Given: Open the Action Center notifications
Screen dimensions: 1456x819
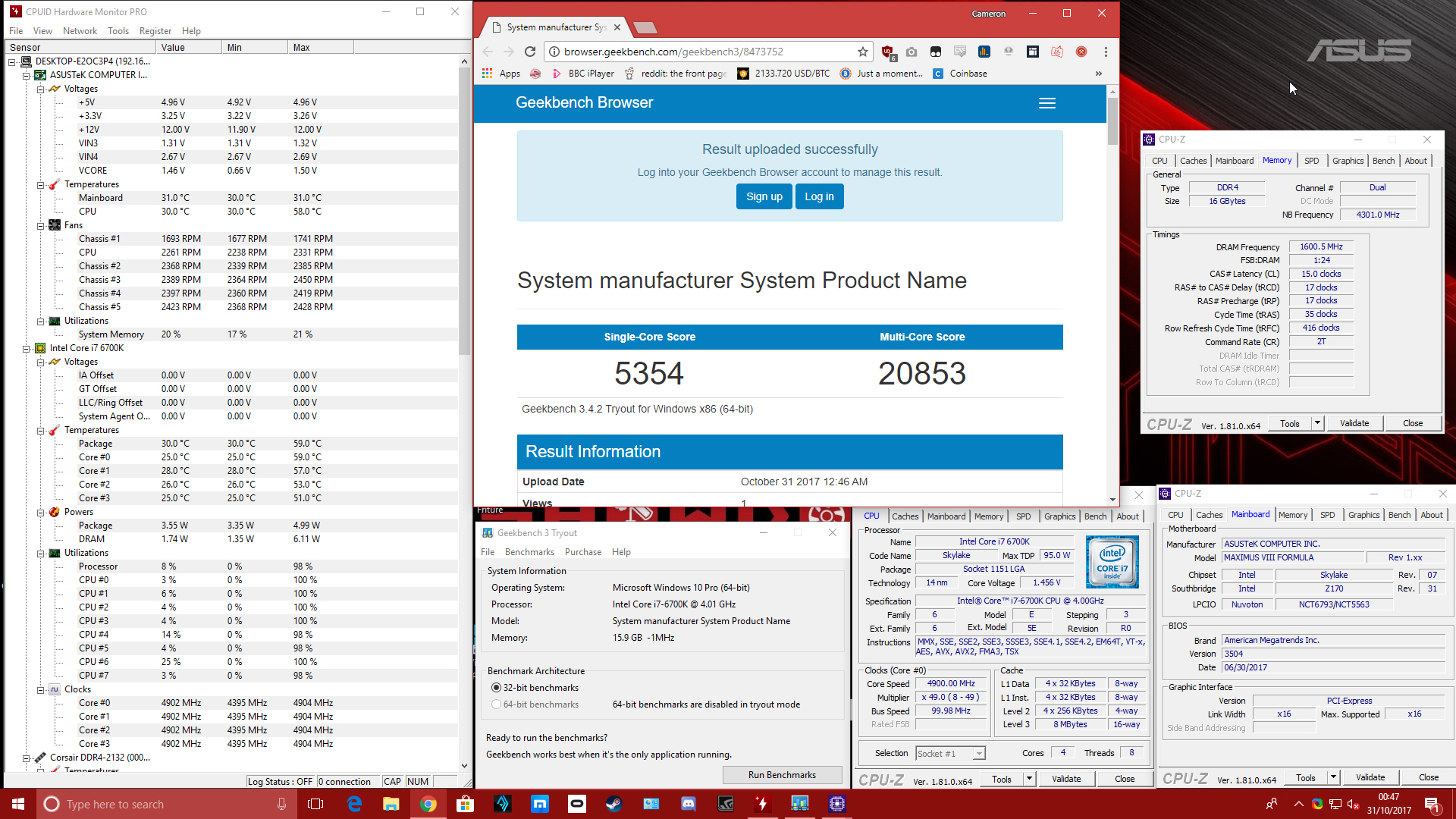Looking at the screenshot, I should pos(1432,804).
